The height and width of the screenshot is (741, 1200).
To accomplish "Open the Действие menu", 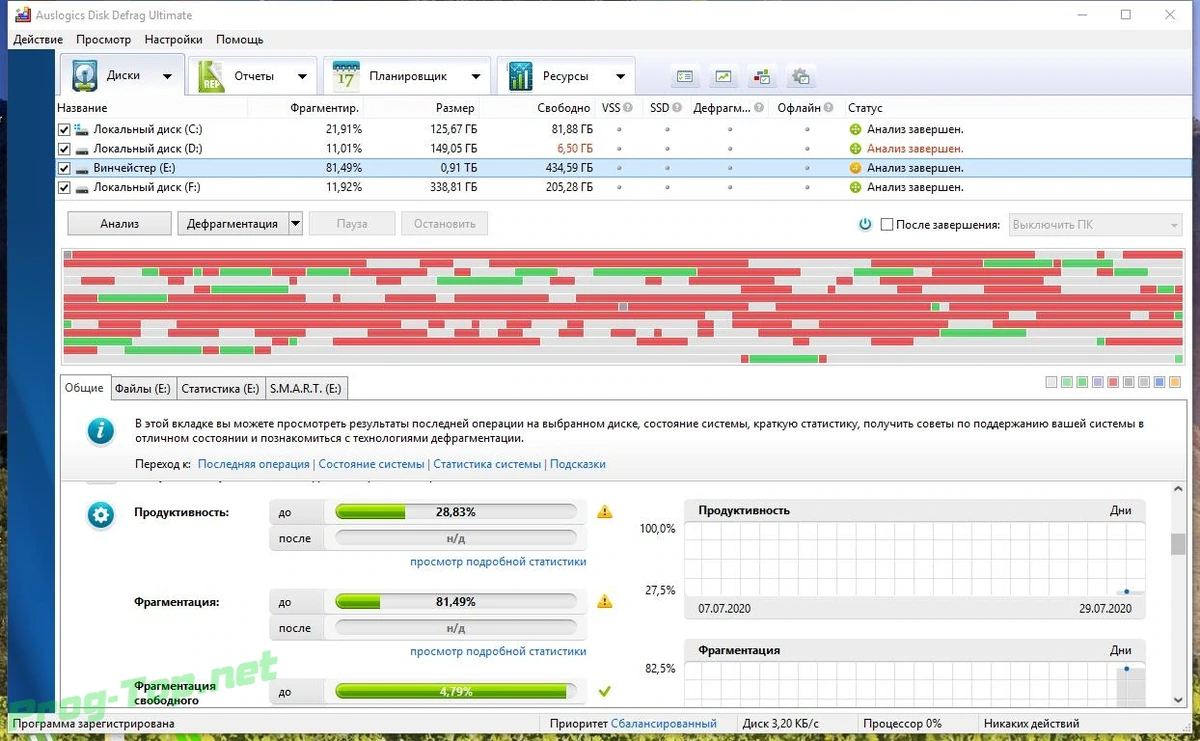I will coord(38,39).
